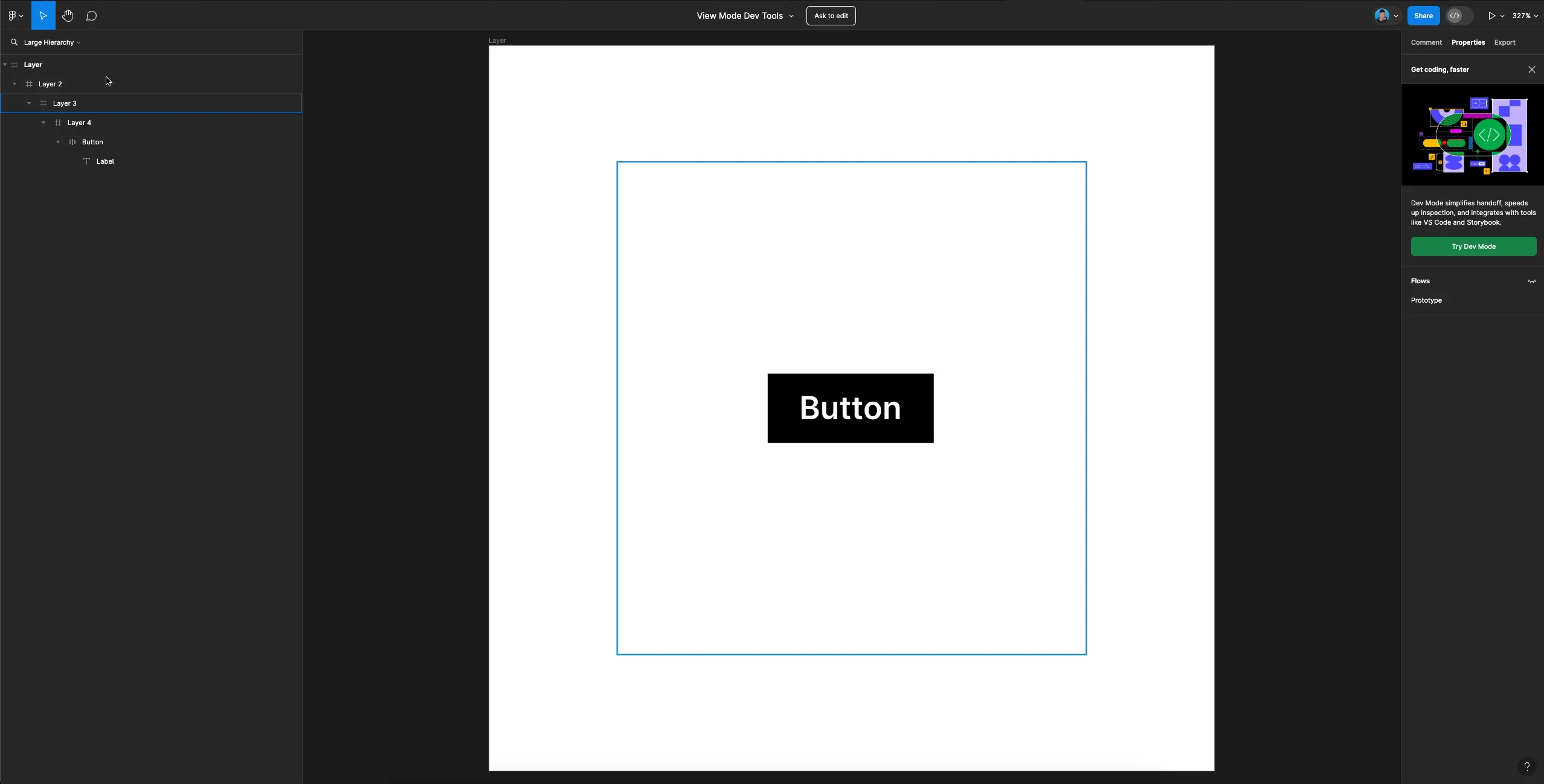Open the Large Hierarchy page dropdown

pos(52,42)
